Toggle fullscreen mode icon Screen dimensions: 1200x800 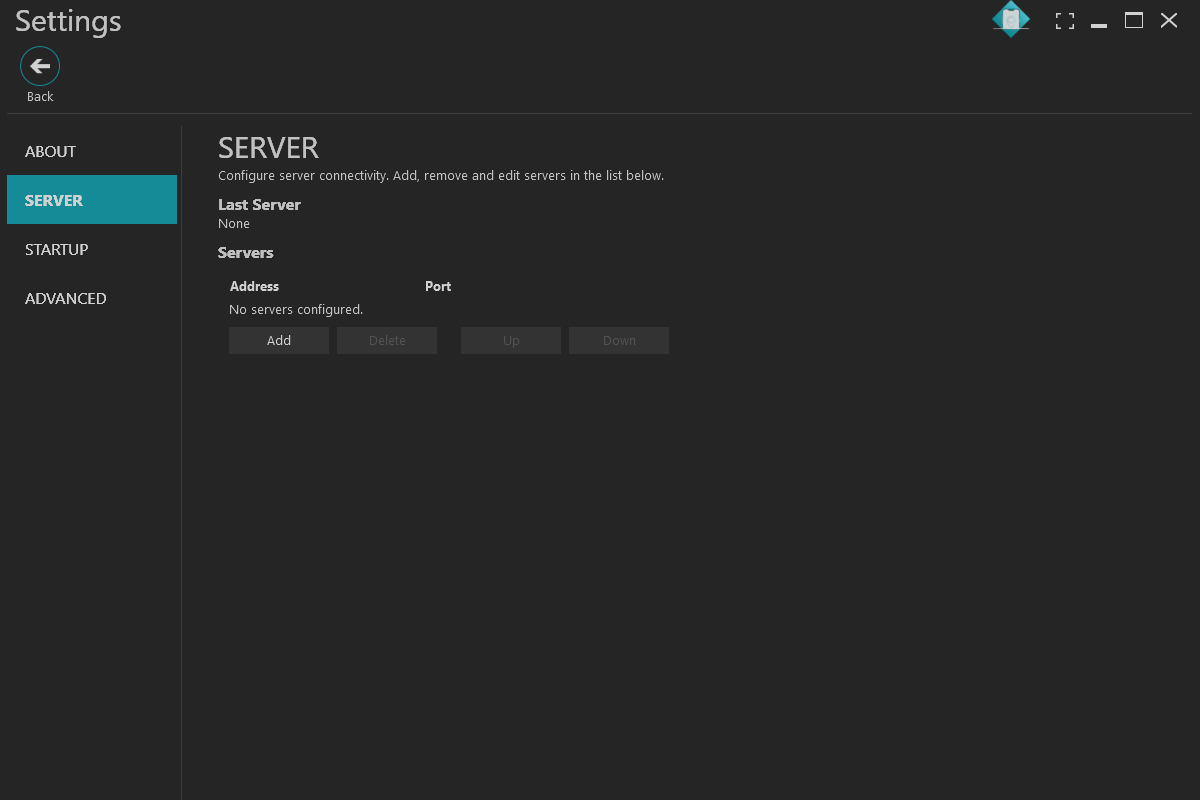click(x=1065, y=21)
